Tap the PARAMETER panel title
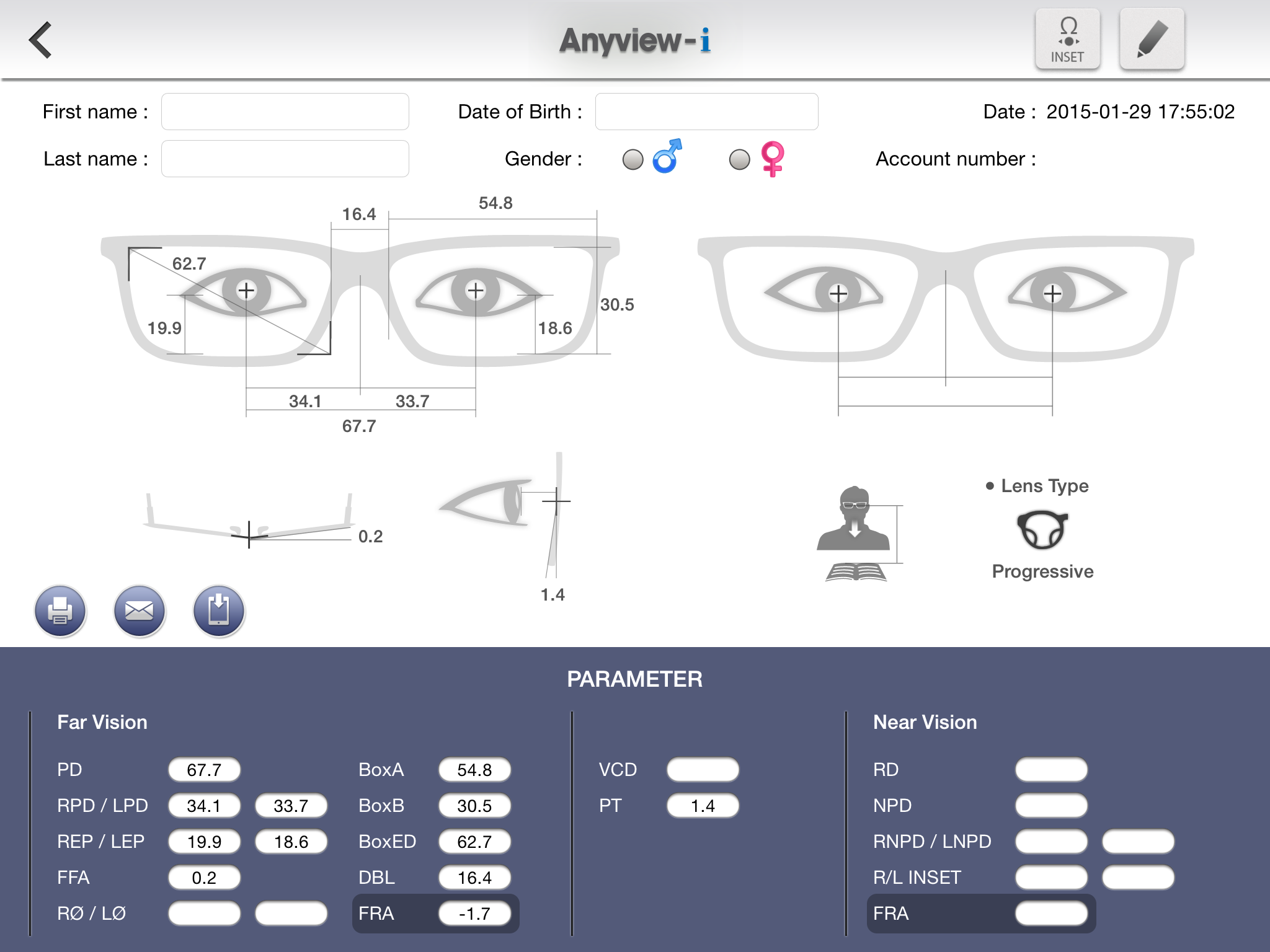The width and height of the screenshot is (1270, 952). [634, 679]
